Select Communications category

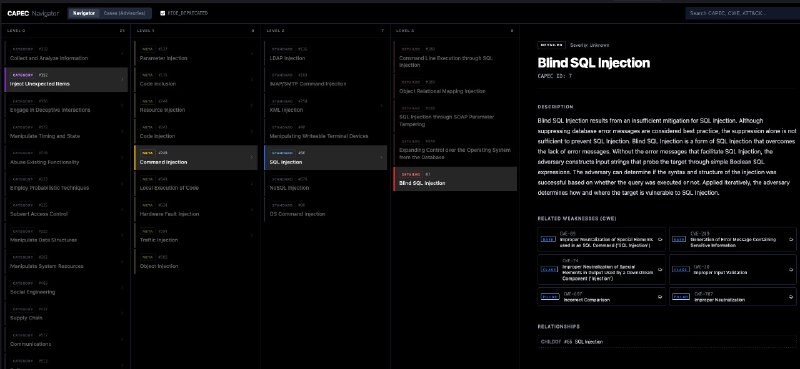66,340
